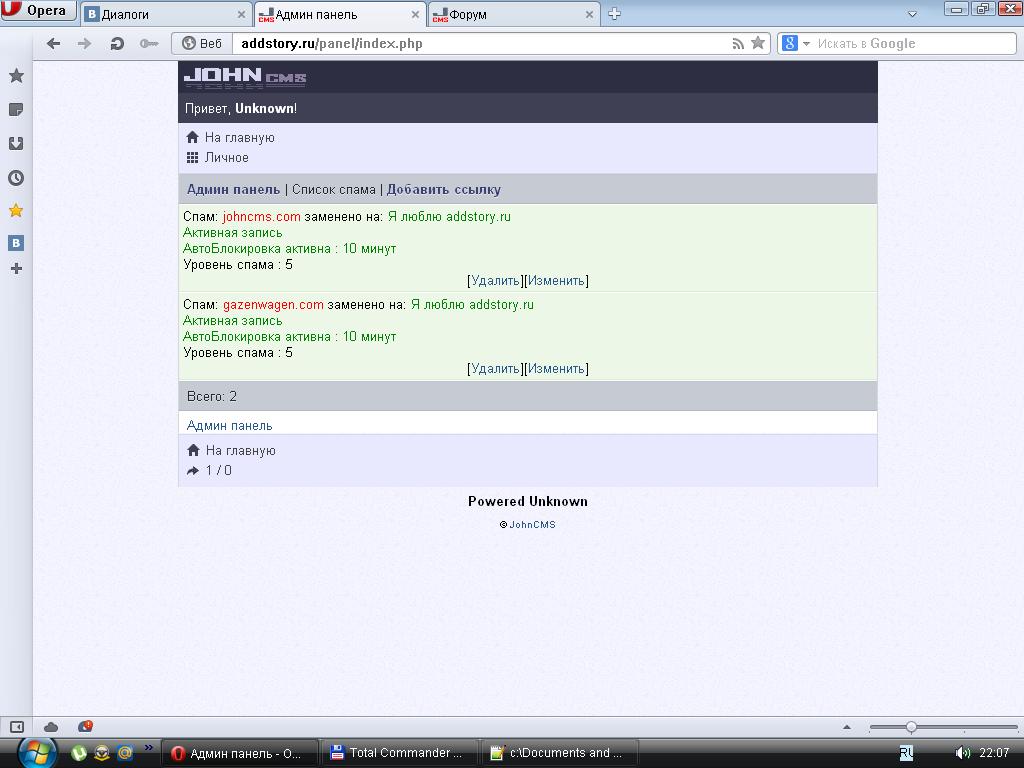Viewport: 1024px width, 768px height.
Task: Click Изменить for gazenwagen.com entry
Action: [x=556, y=369]
